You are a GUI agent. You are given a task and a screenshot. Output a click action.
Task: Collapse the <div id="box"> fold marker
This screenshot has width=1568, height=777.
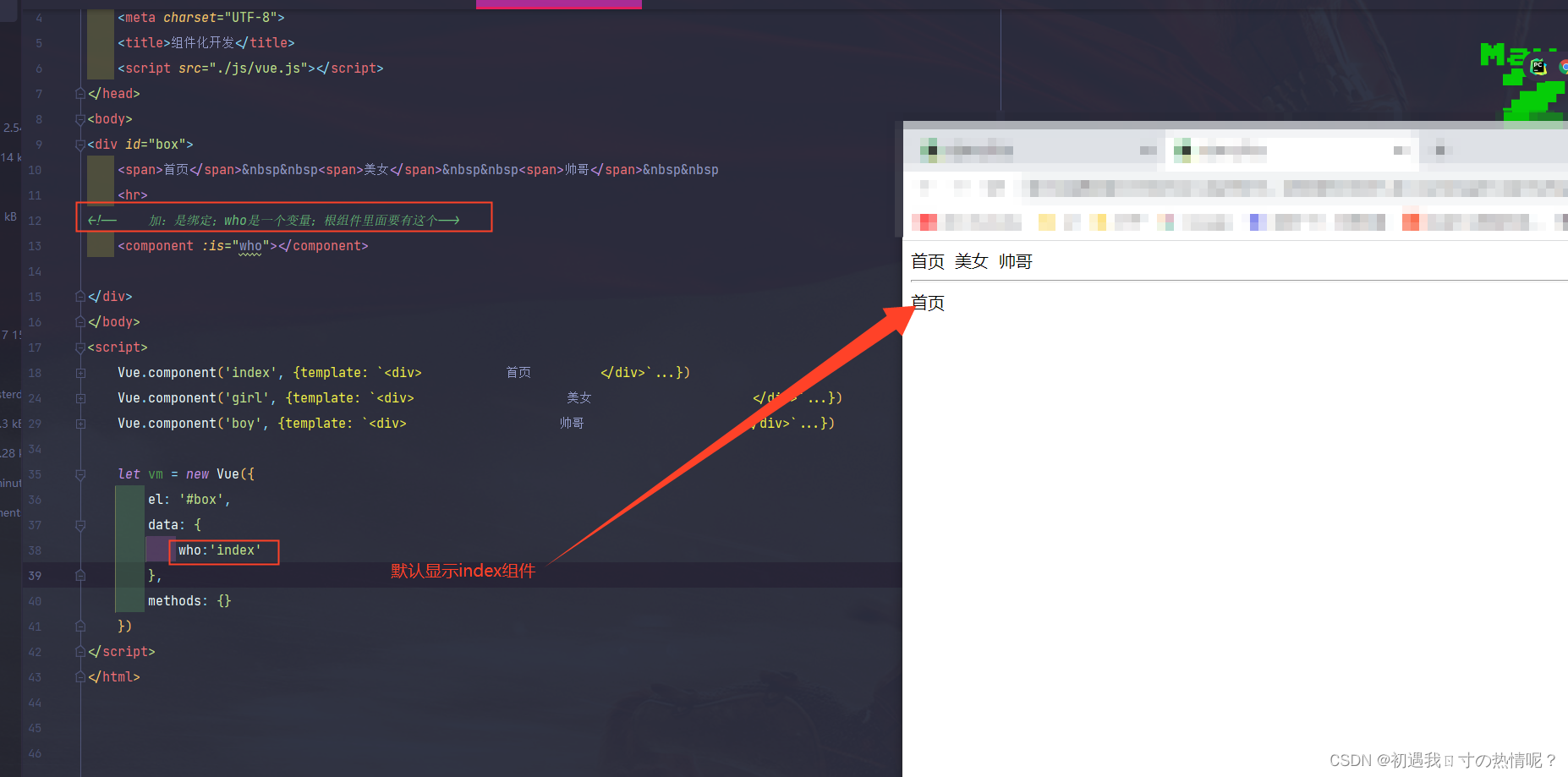(80, 145)
